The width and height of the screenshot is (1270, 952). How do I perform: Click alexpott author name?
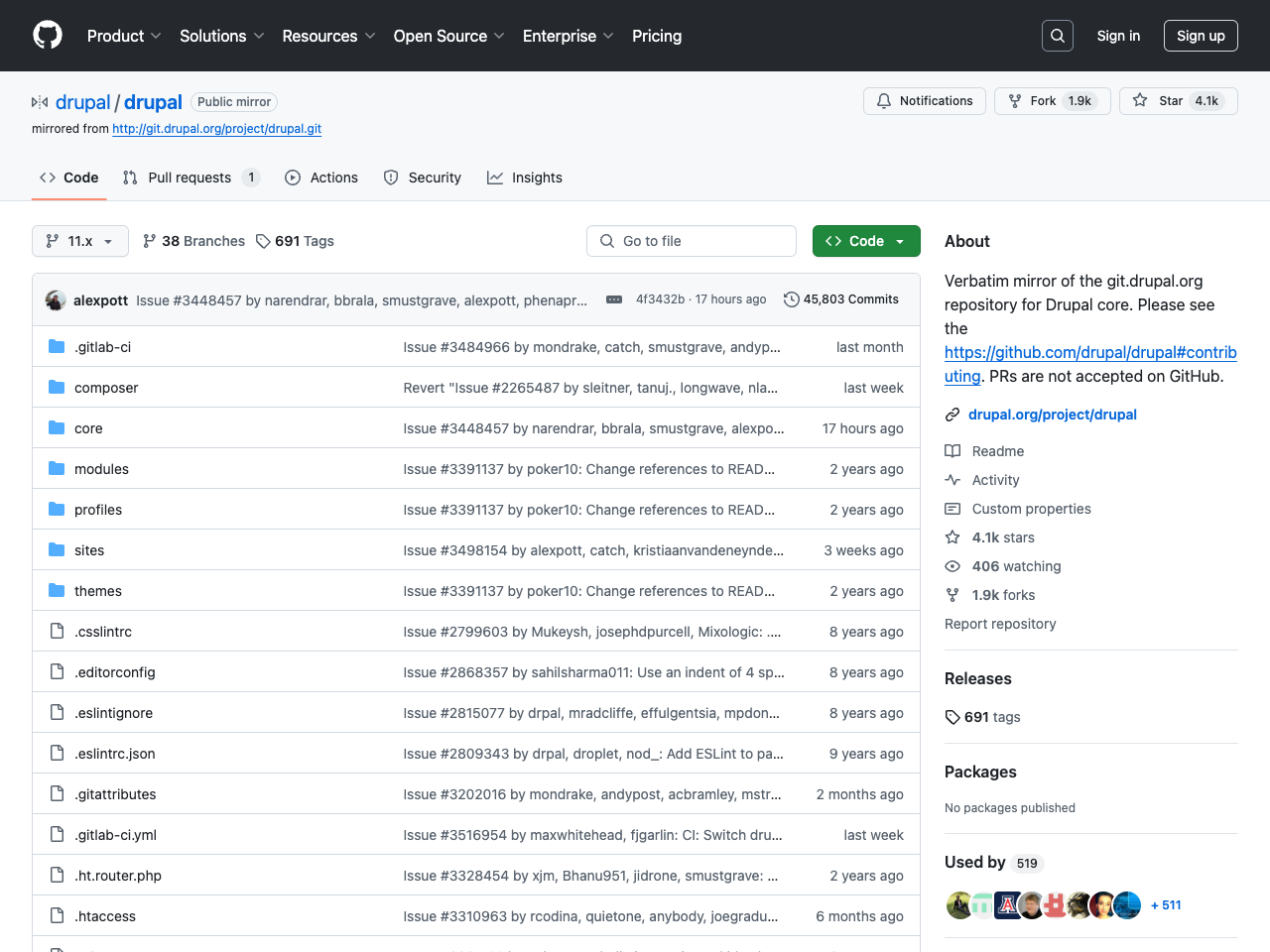click(x=100, y=300)
